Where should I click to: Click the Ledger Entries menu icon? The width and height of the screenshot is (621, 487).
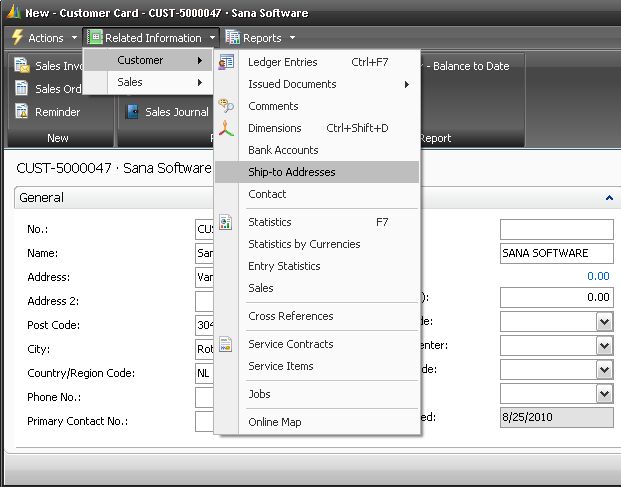tap(226, 62)
